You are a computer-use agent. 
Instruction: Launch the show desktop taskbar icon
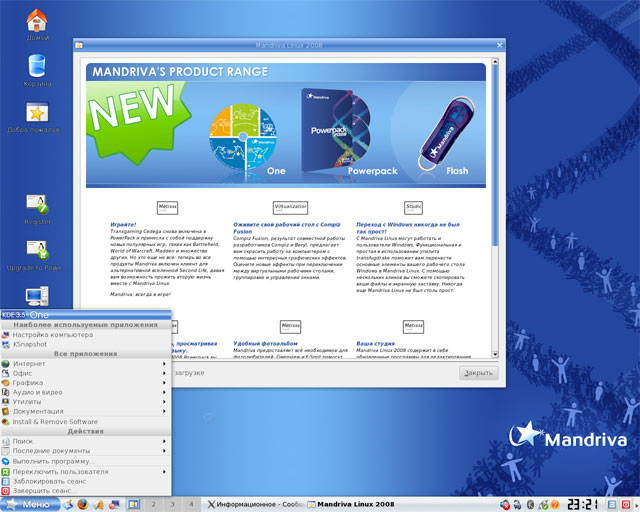tap(68, 505)
